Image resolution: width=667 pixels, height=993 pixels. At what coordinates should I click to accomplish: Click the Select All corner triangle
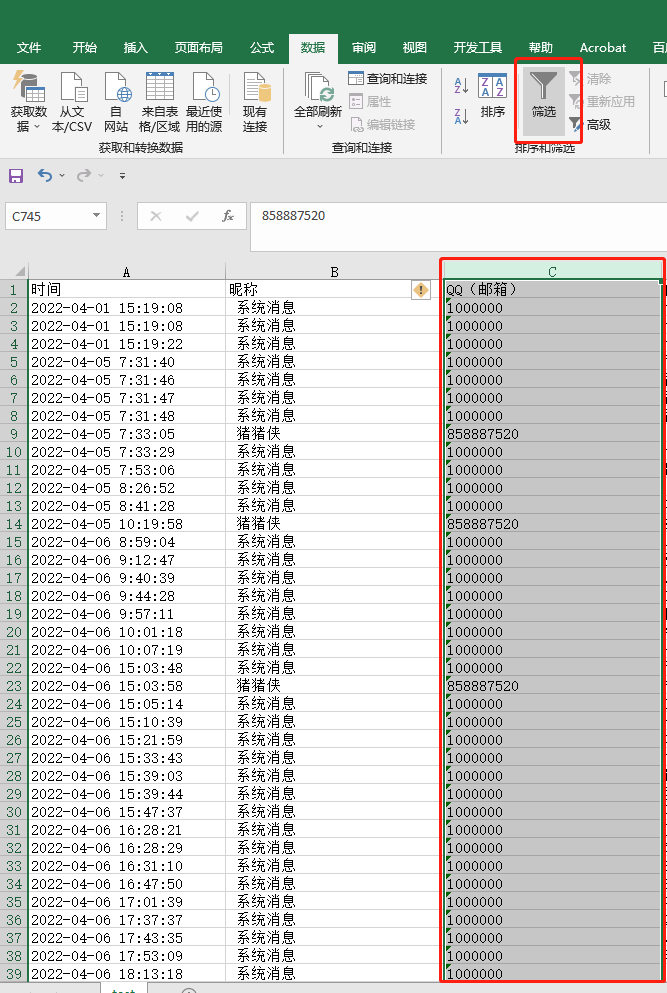pyautogui.click(x=20, y=272)
